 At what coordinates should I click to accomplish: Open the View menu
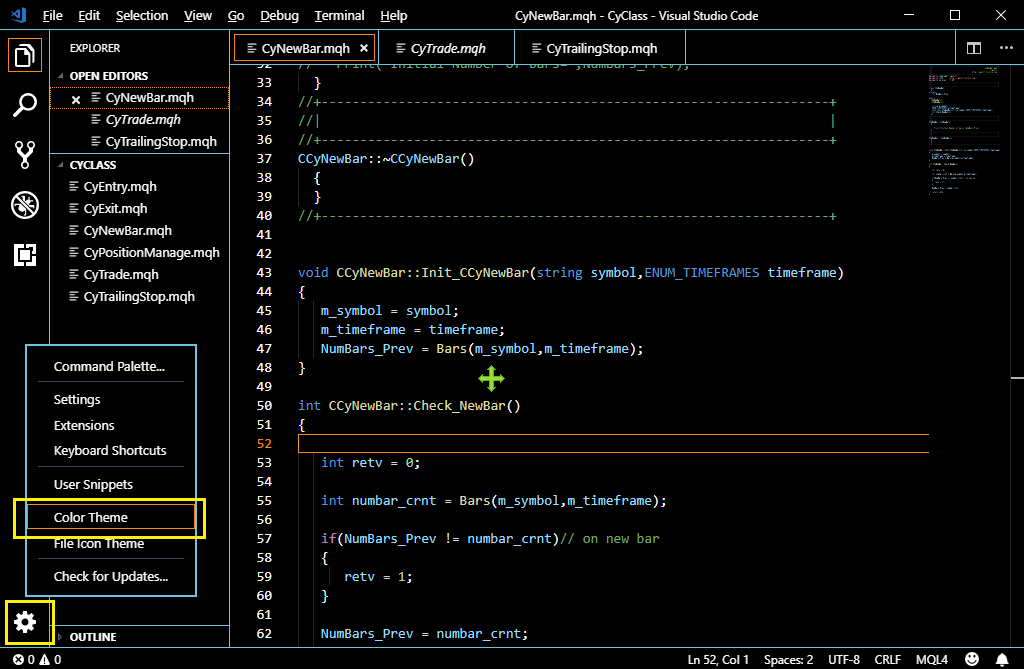197,16
